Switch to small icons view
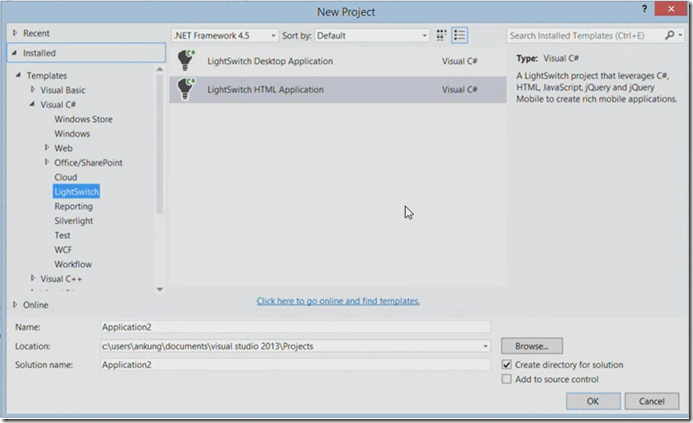 click(441, 35)
